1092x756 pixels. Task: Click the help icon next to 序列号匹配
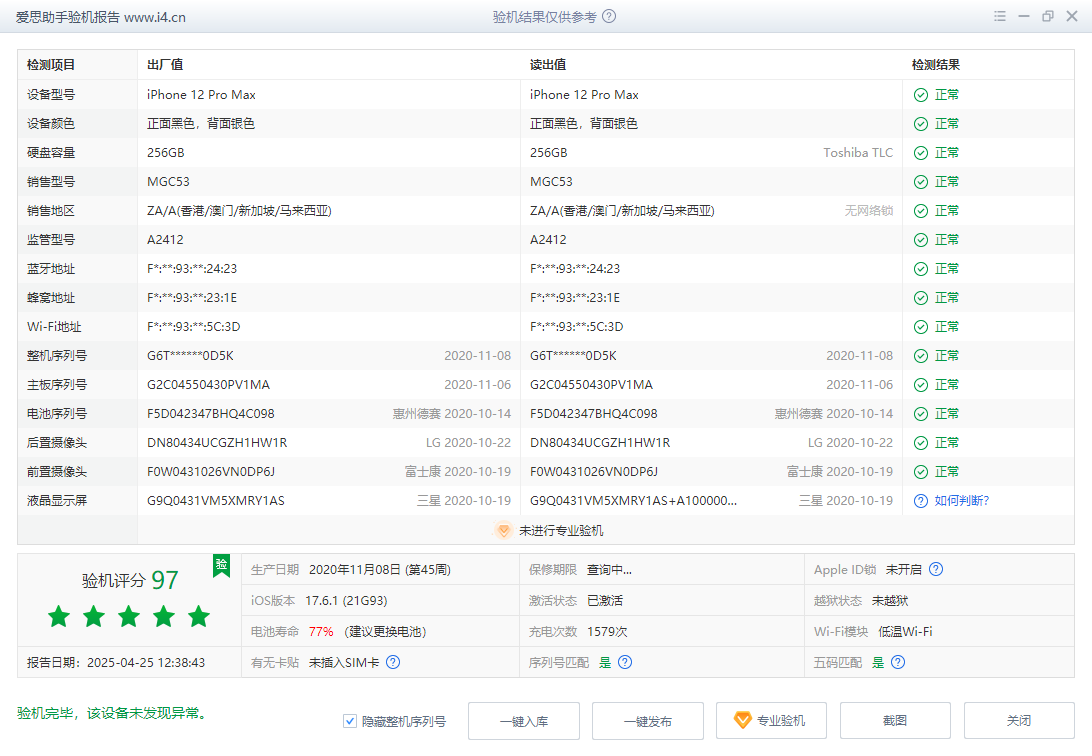625,662
